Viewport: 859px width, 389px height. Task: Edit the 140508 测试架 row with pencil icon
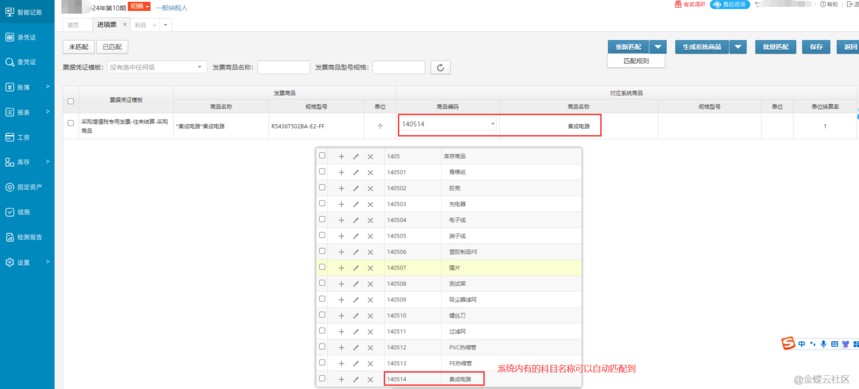click(x=356, y=284)
